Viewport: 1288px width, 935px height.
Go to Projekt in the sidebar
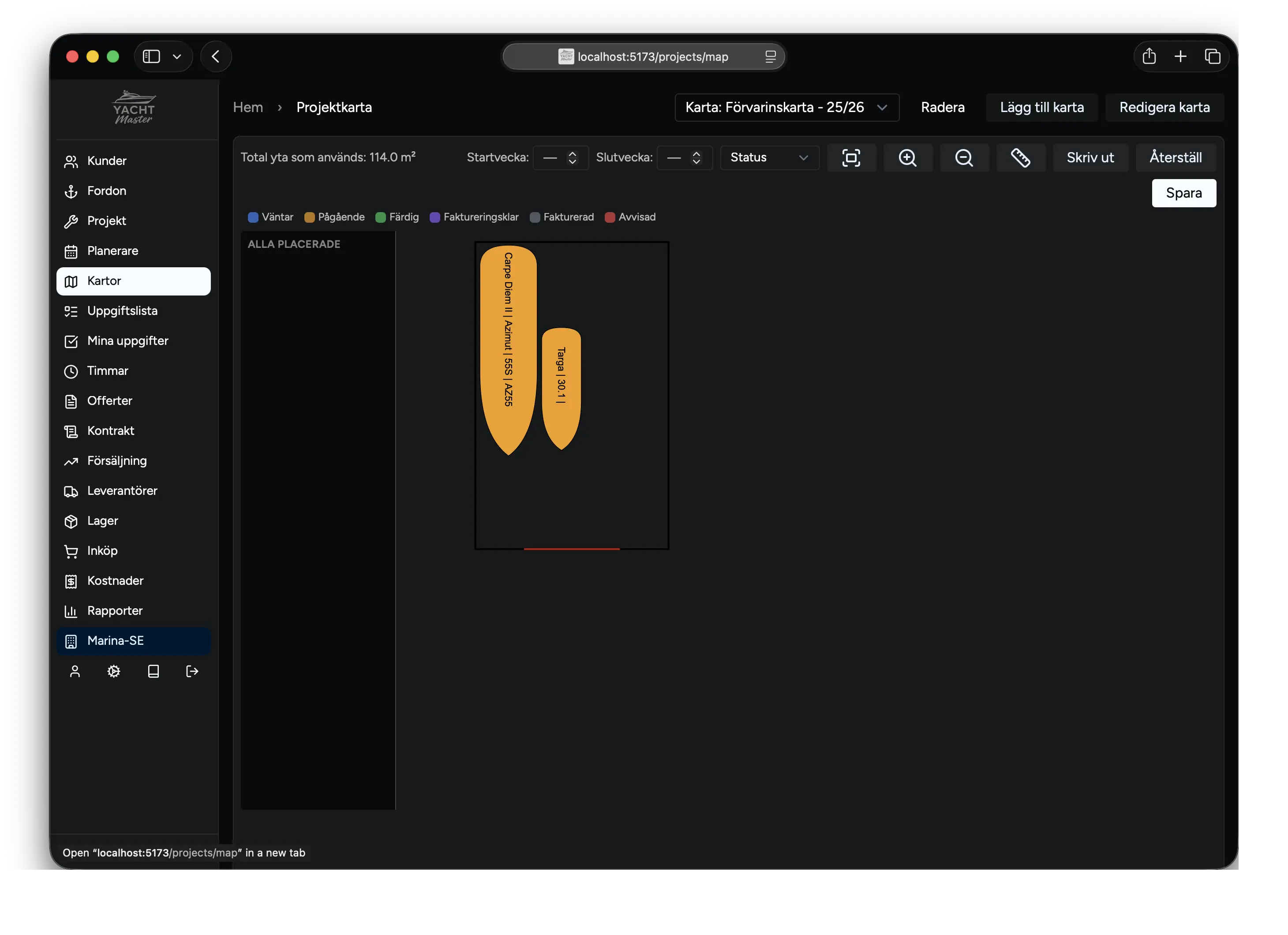pyautogui.click(x=134, y=221)
